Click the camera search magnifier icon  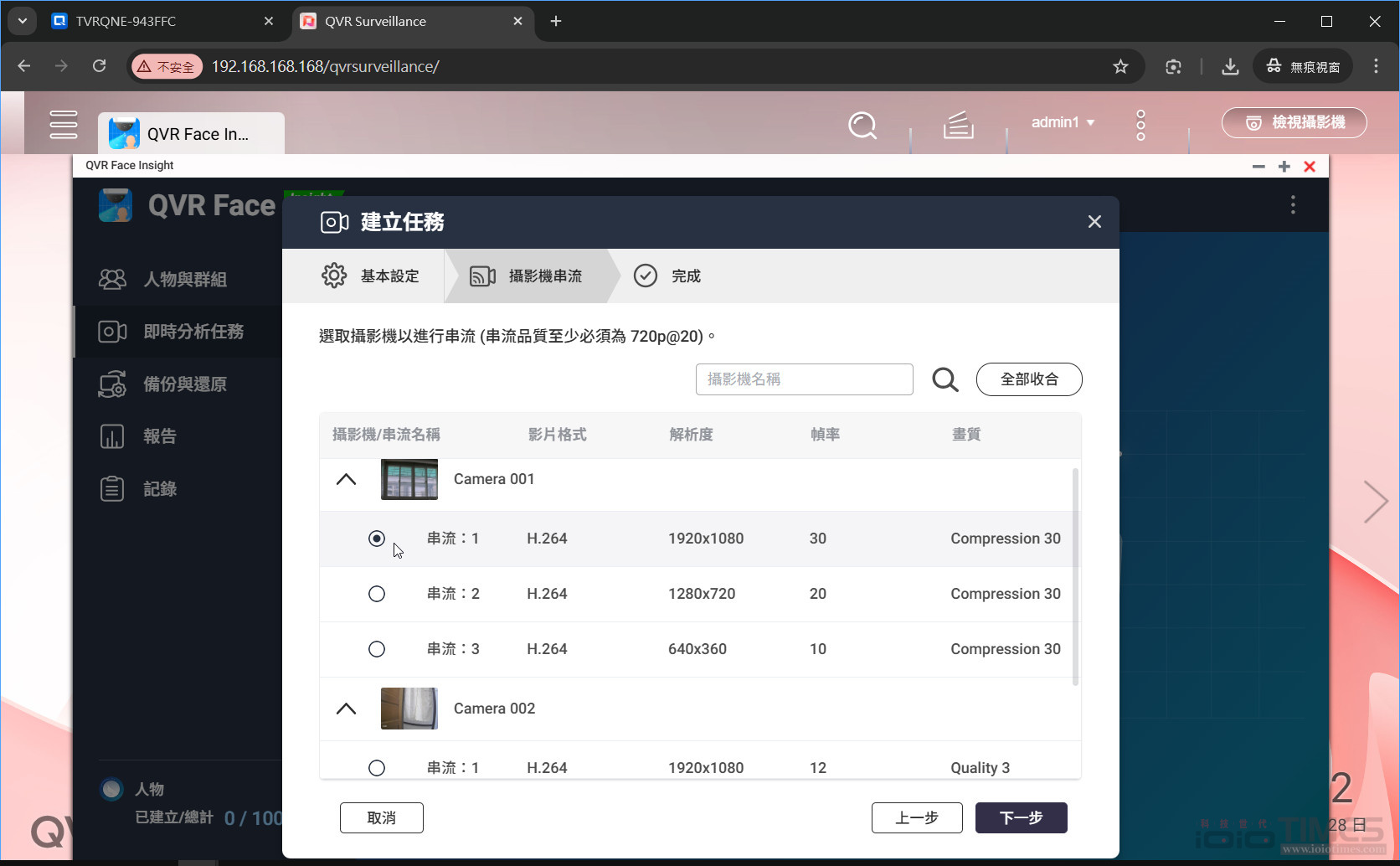[x=944, y=379]
